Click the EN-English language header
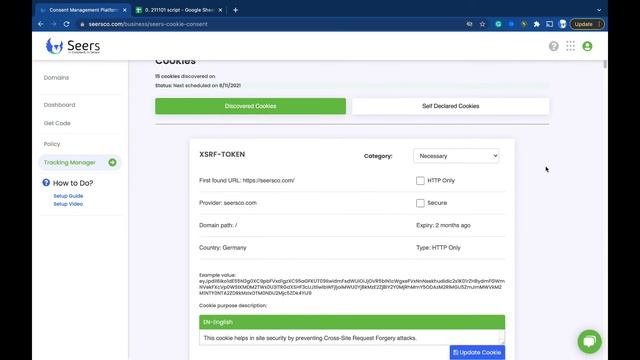The image size is (640, 360). coord(352,322)
